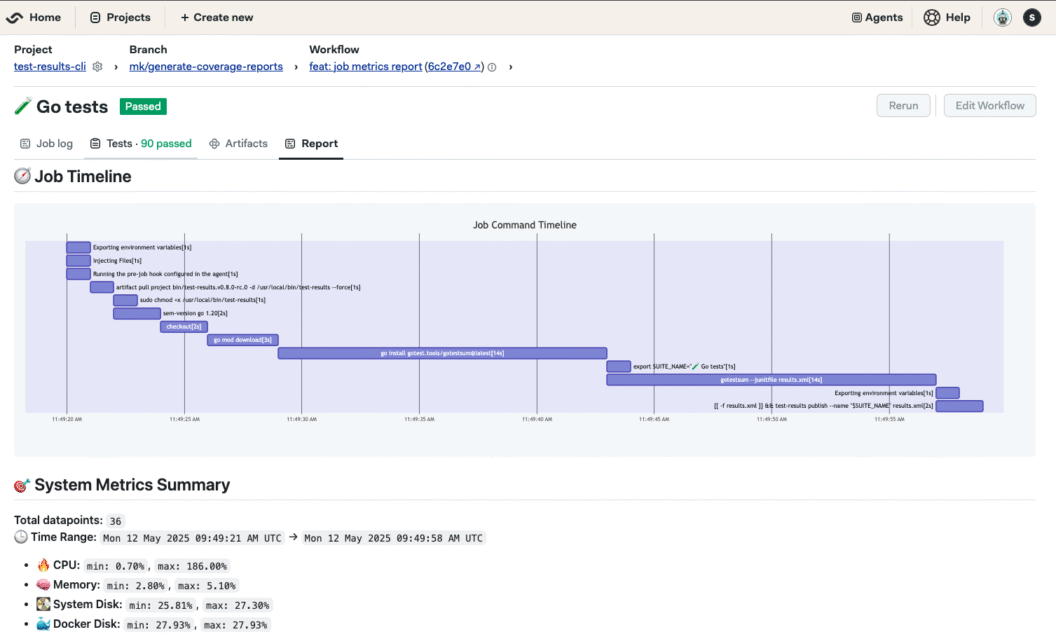Click the Memory max: 5.10% value
This screenshot has width=1056, height=639.
click(207, 586)
